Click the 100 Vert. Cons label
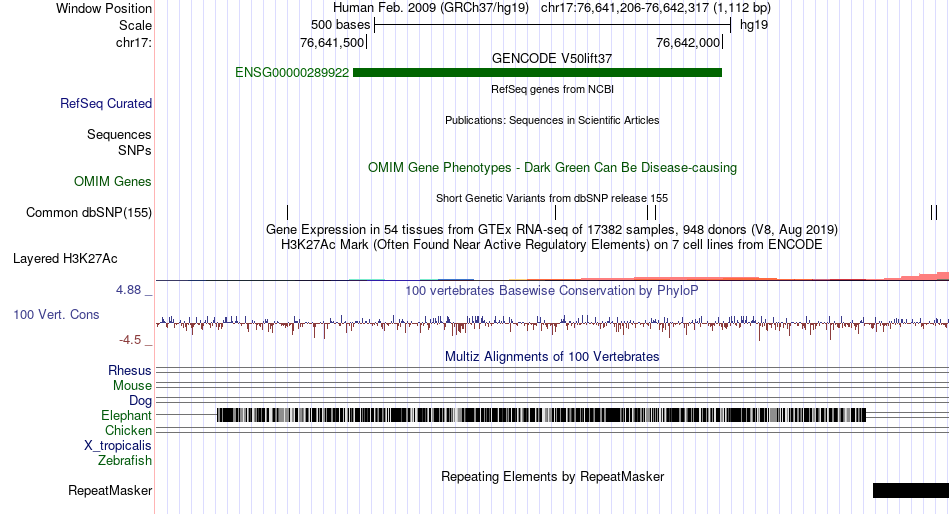 (56, 315)
